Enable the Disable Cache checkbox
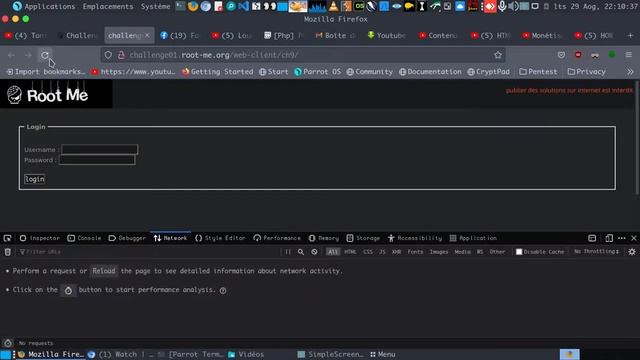 [x=519, y=252]
